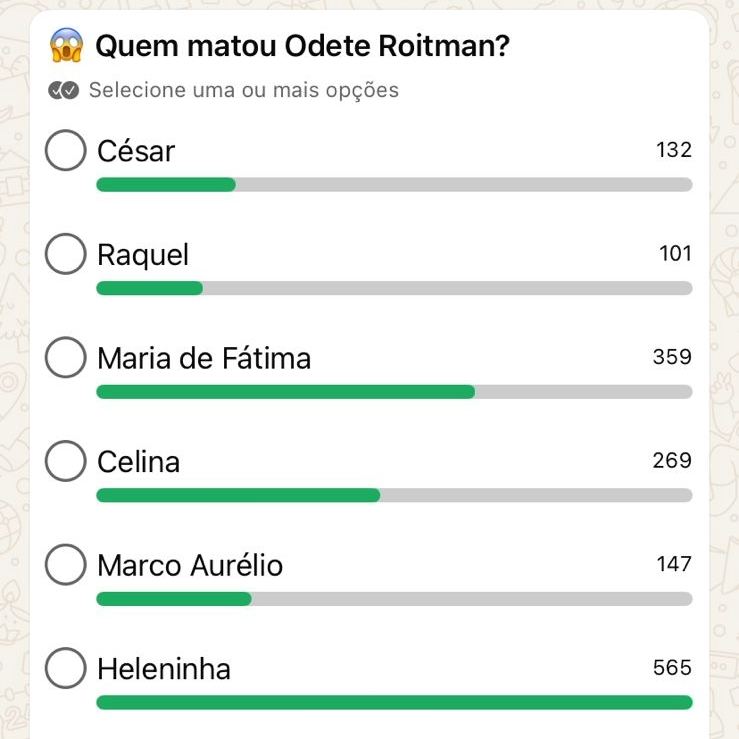Image resolution: width=739 pixels, height=739 pixels.
Task: Click the double checkmark multi-select icon
Action: pyautogui.click(x=63, y=90)
